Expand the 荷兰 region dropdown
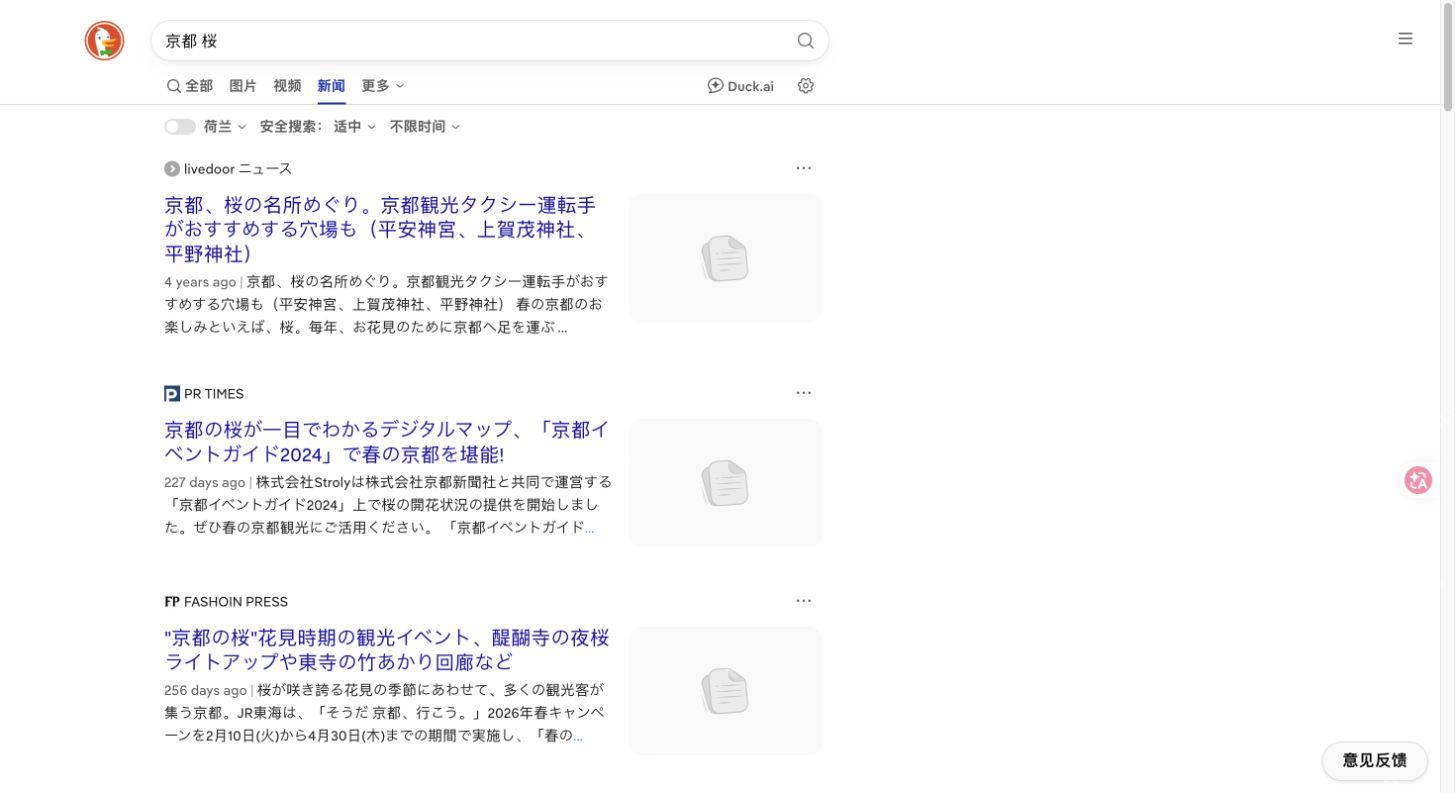The image size is (1455, 793). [x=225, y=127]
